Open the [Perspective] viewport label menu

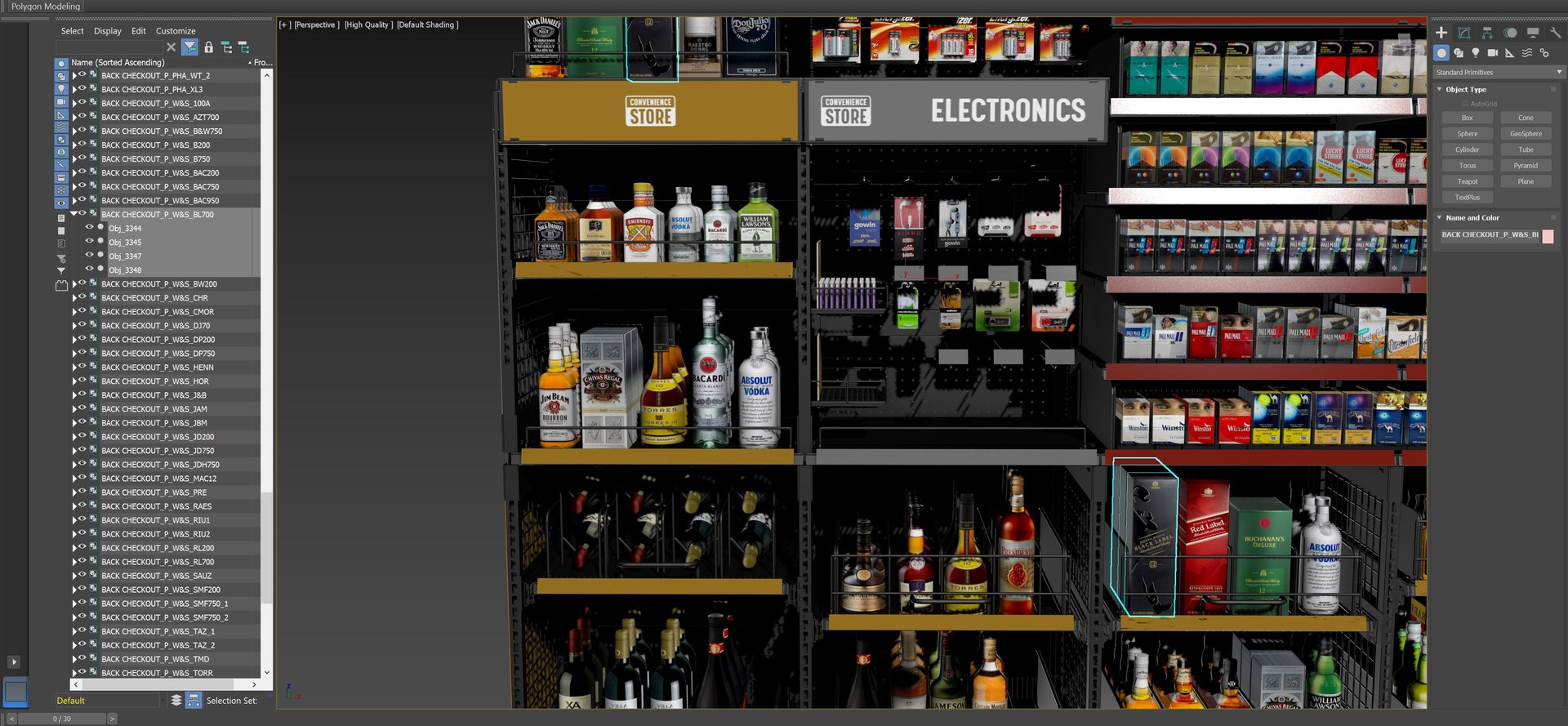(317, 24)
